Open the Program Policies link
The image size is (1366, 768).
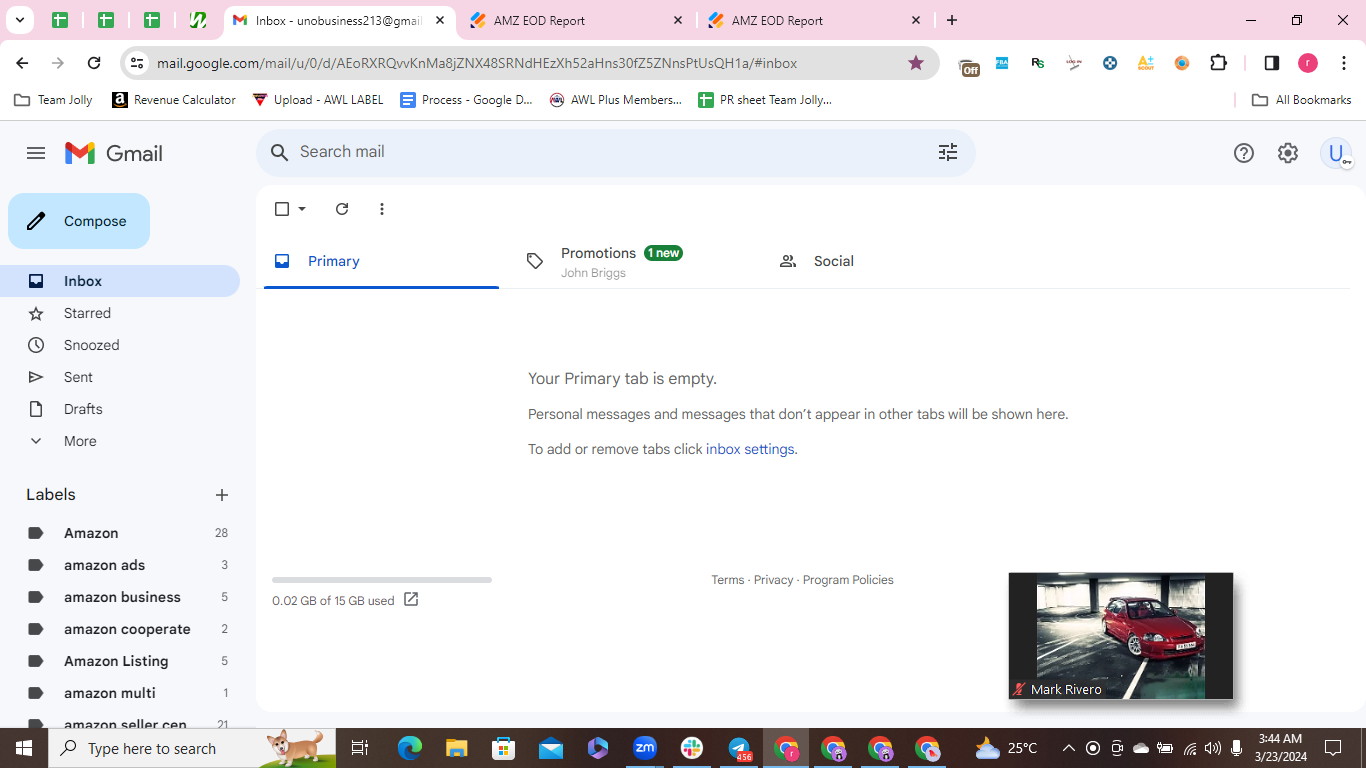pos(848,580)
